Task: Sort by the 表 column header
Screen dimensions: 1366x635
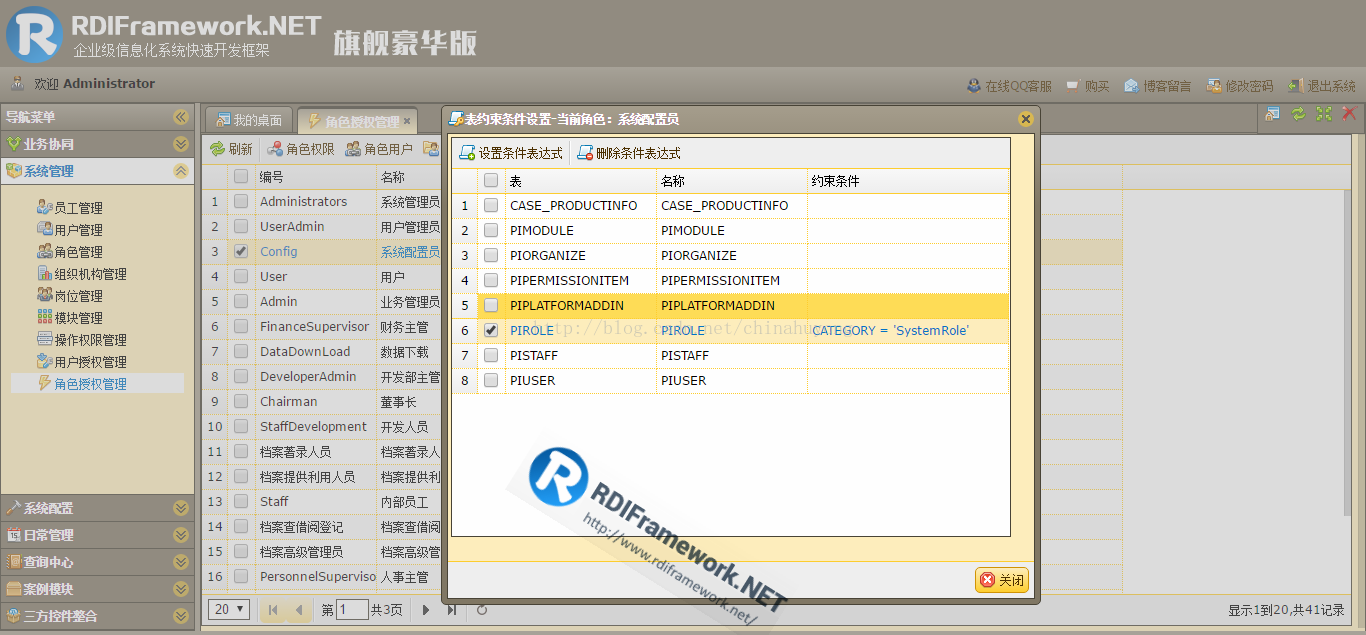Action: click(581, 181)
